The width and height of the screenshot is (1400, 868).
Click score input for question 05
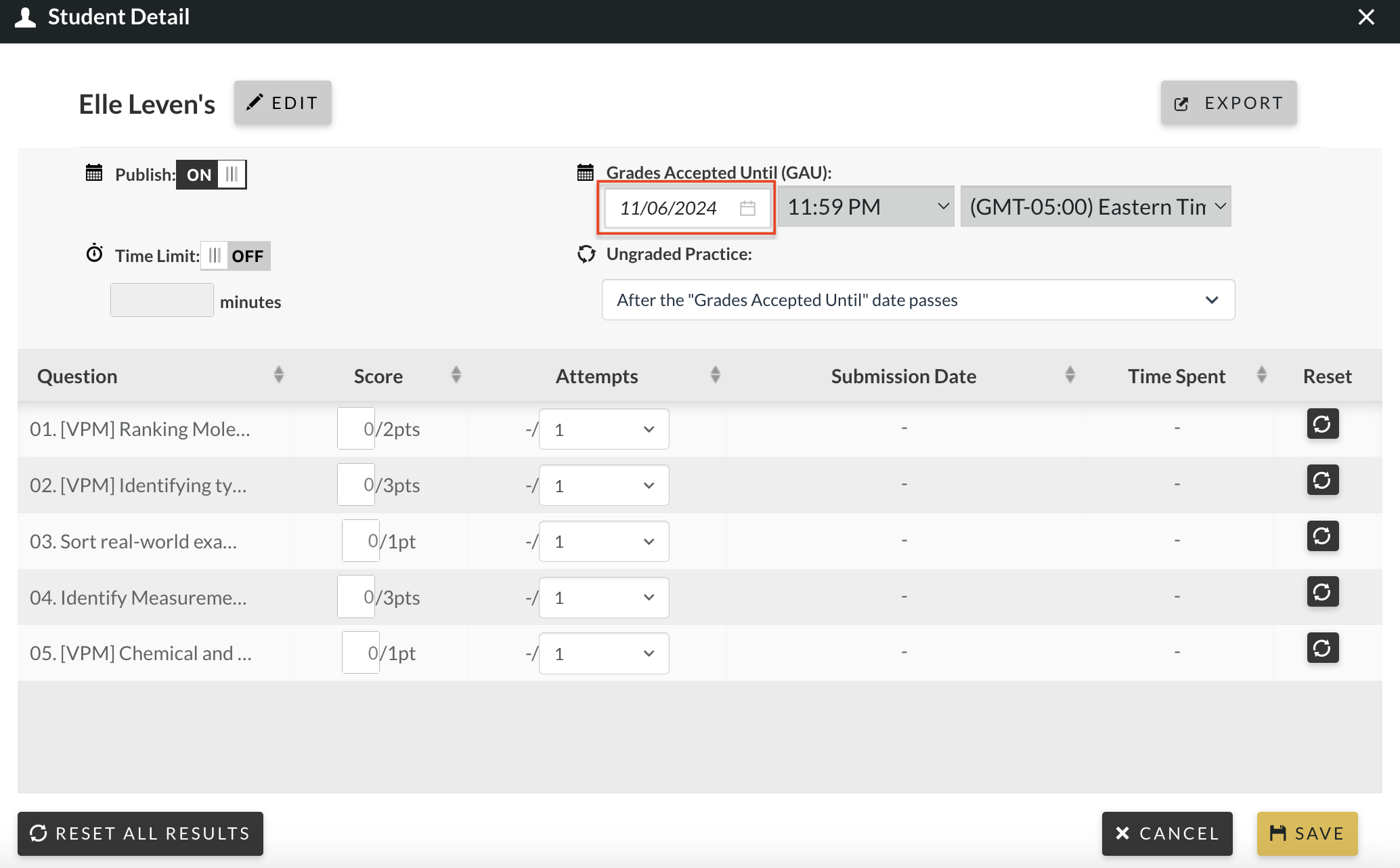tap(361, 653)
